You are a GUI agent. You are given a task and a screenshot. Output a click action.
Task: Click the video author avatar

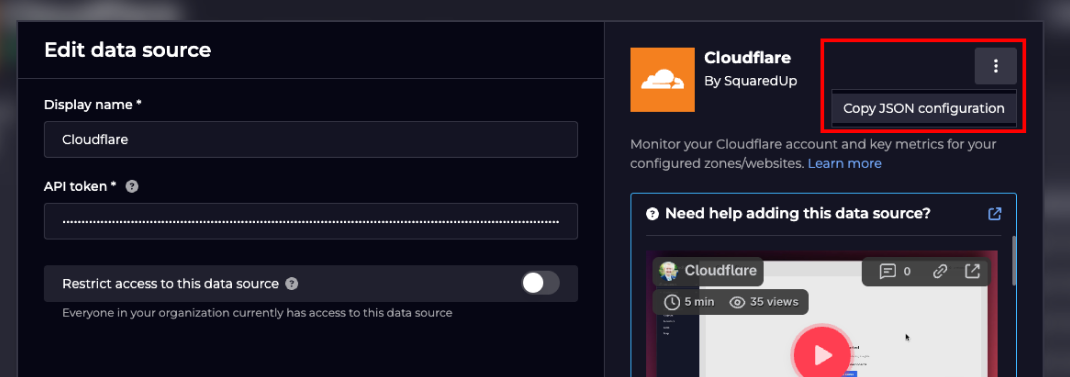point(668,270)
